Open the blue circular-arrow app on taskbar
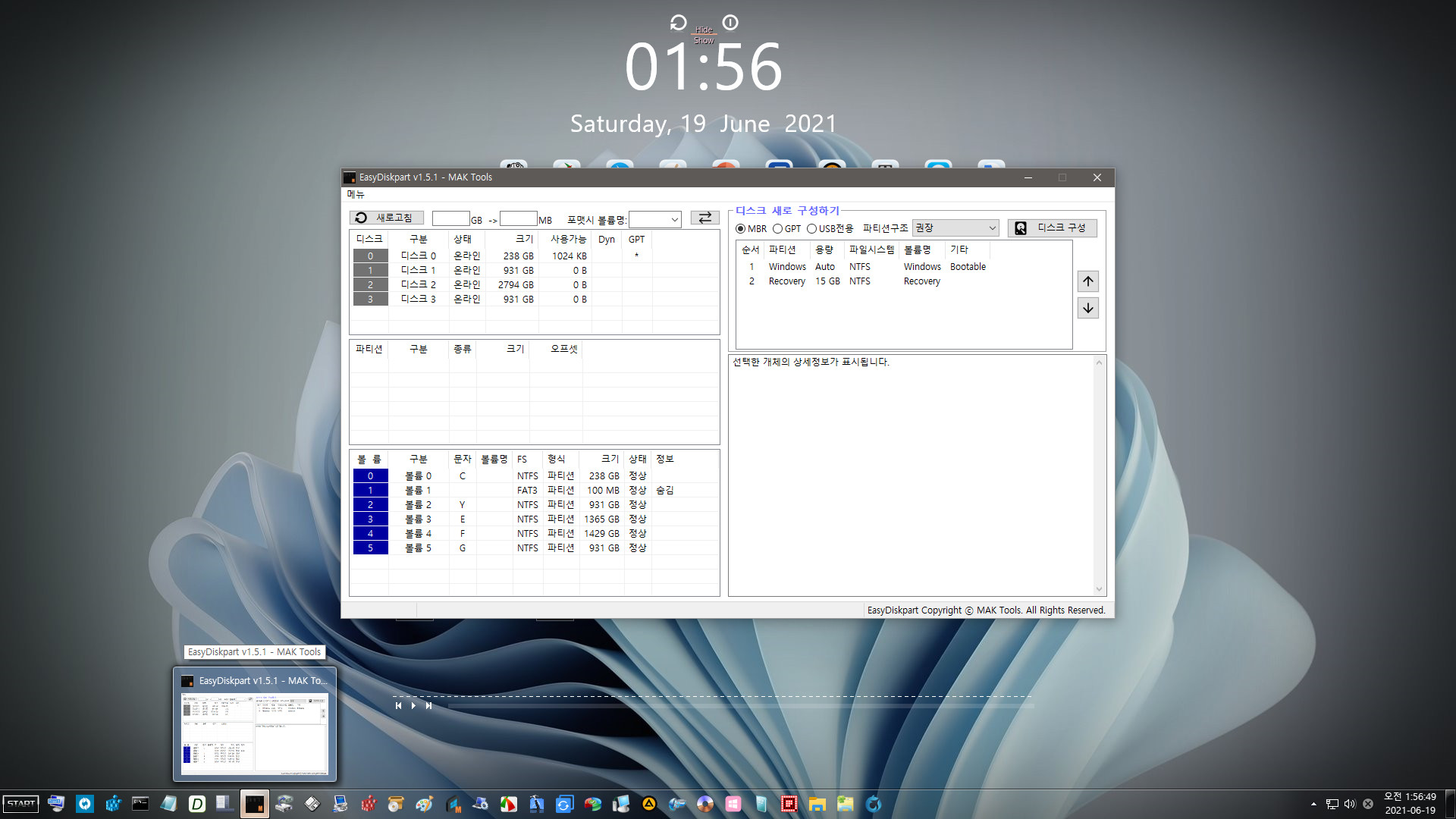The image size is (1456, 819). point(84,804)
